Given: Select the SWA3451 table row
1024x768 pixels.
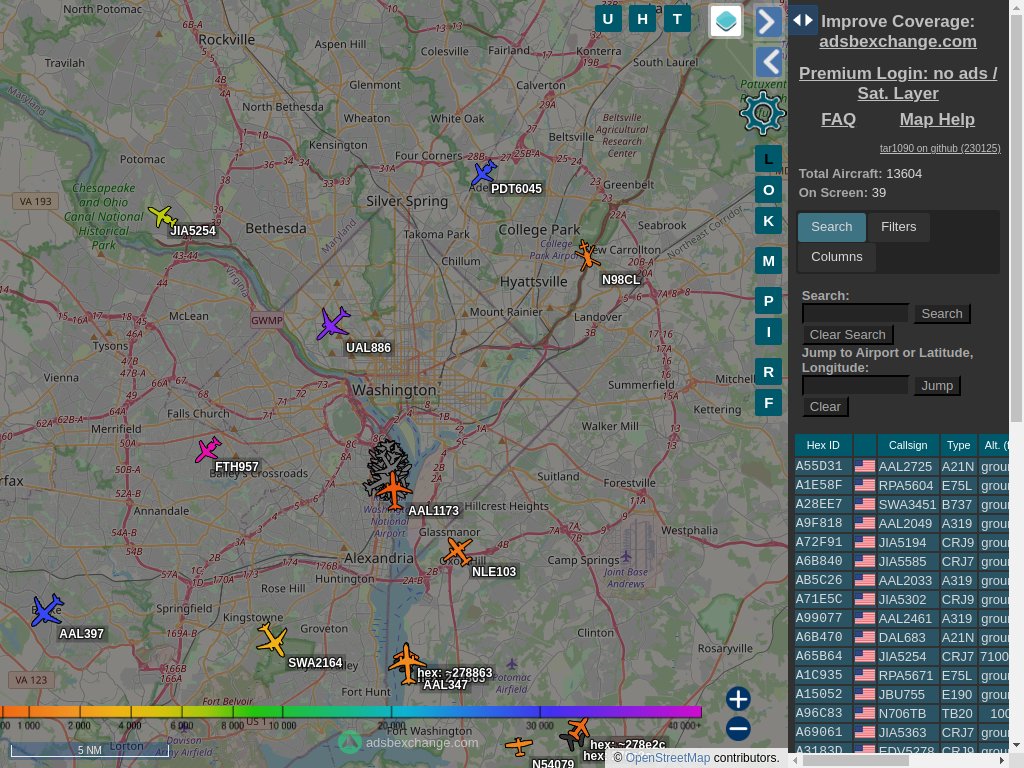Looking at the screenshot, I should coord(902,504).
